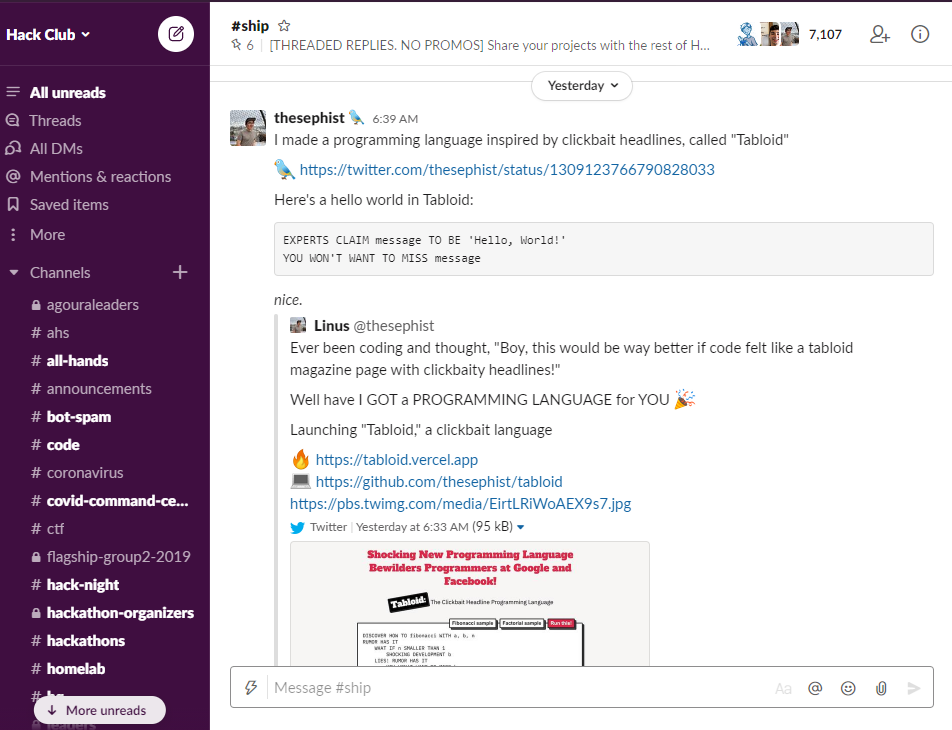Click the attach file paperclip icon

coord(881,687)
